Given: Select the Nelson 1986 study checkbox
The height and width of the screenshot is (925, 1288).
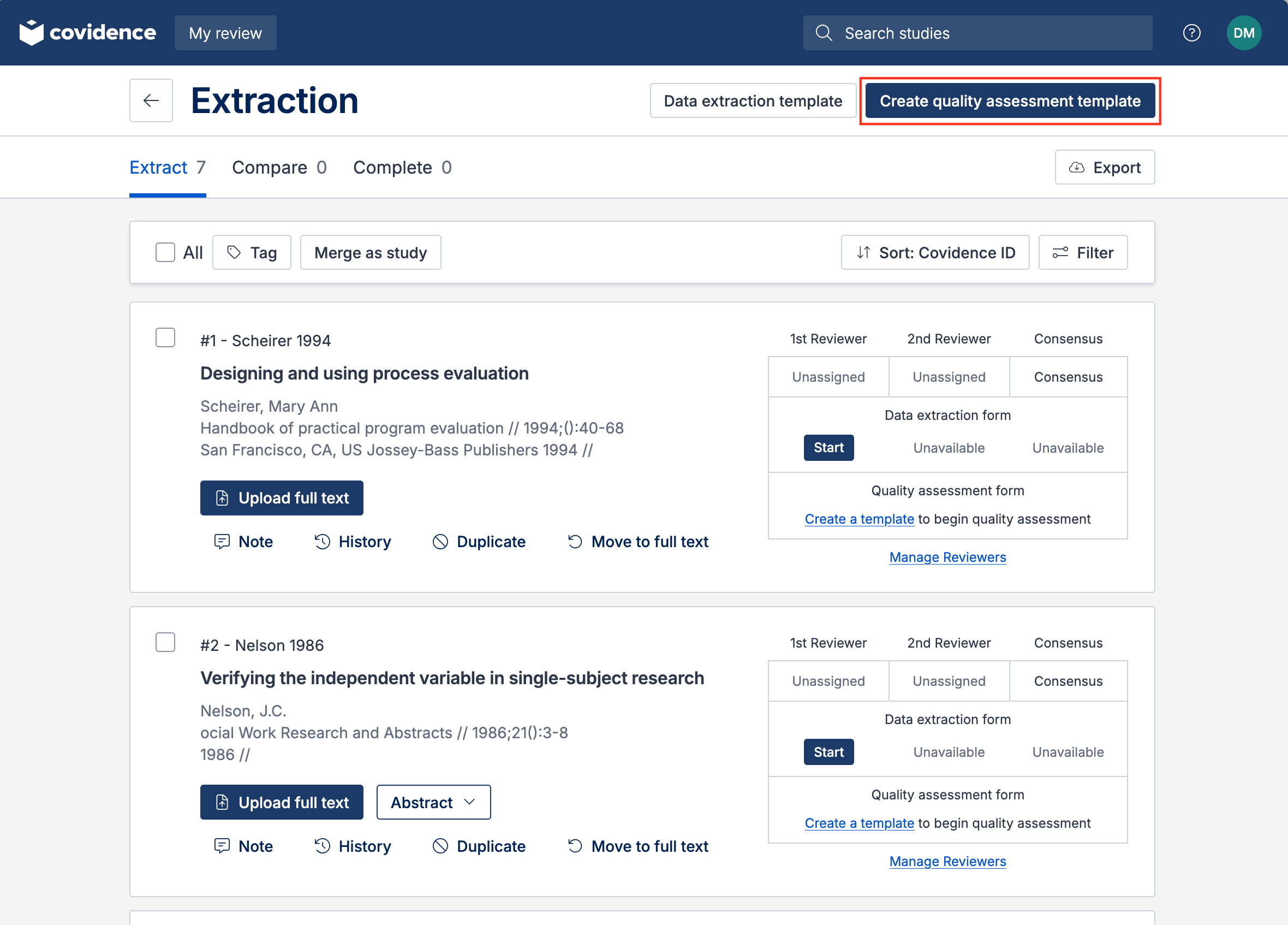Looking at the screenshot, I should pos(165,642).
